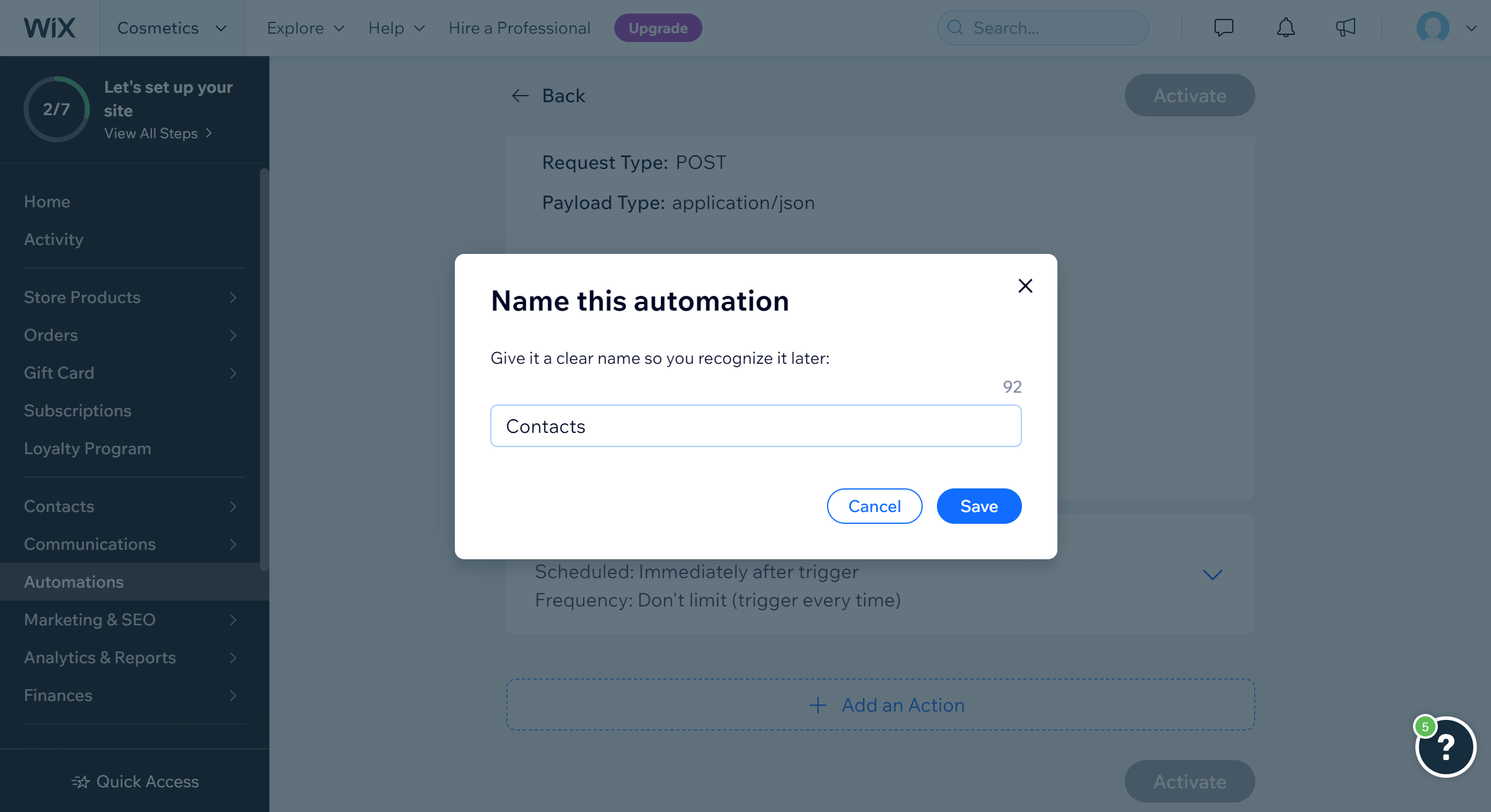Click the user profile avatar
The width and height of the screenshot is (1491, 812).
point(1433,28)
